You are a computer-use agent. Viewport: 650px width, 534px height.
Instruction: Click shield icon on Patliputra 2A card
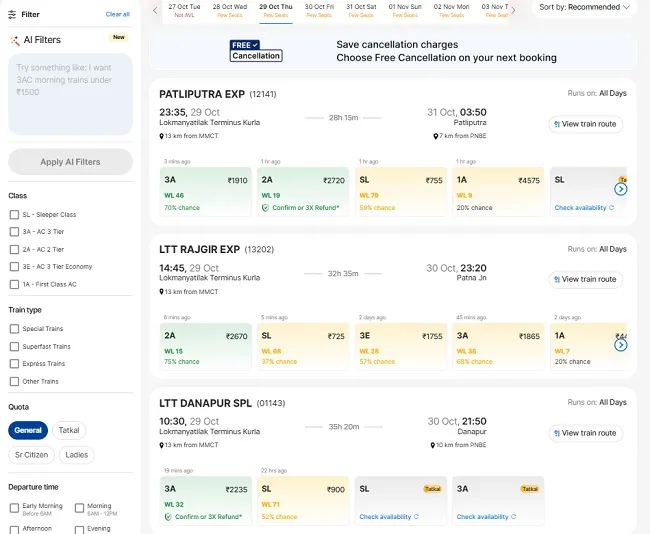coord(265,208)
